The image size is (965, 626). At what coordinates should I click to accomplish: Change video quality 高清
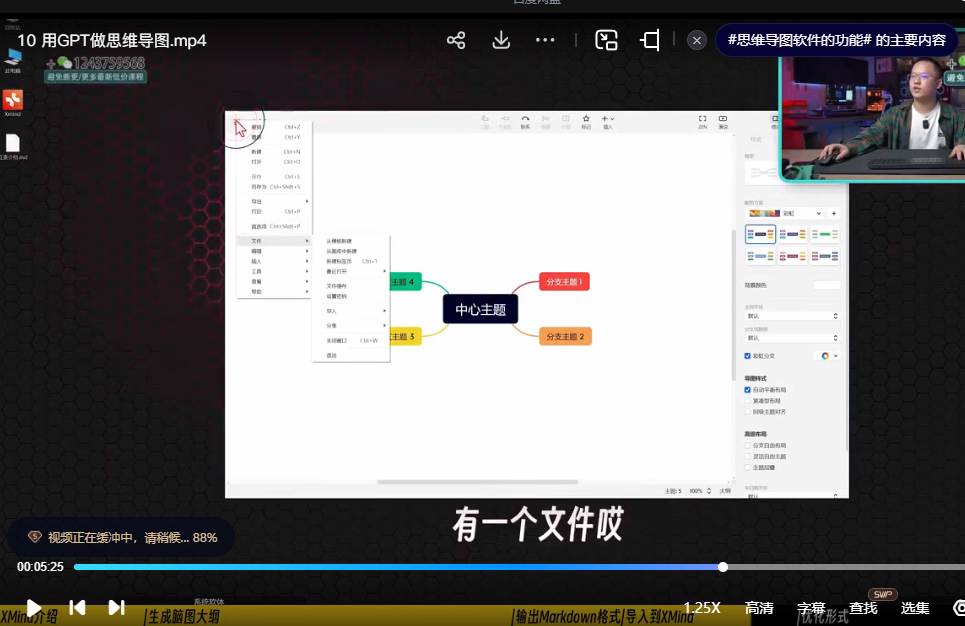click(x=759, y=608)
